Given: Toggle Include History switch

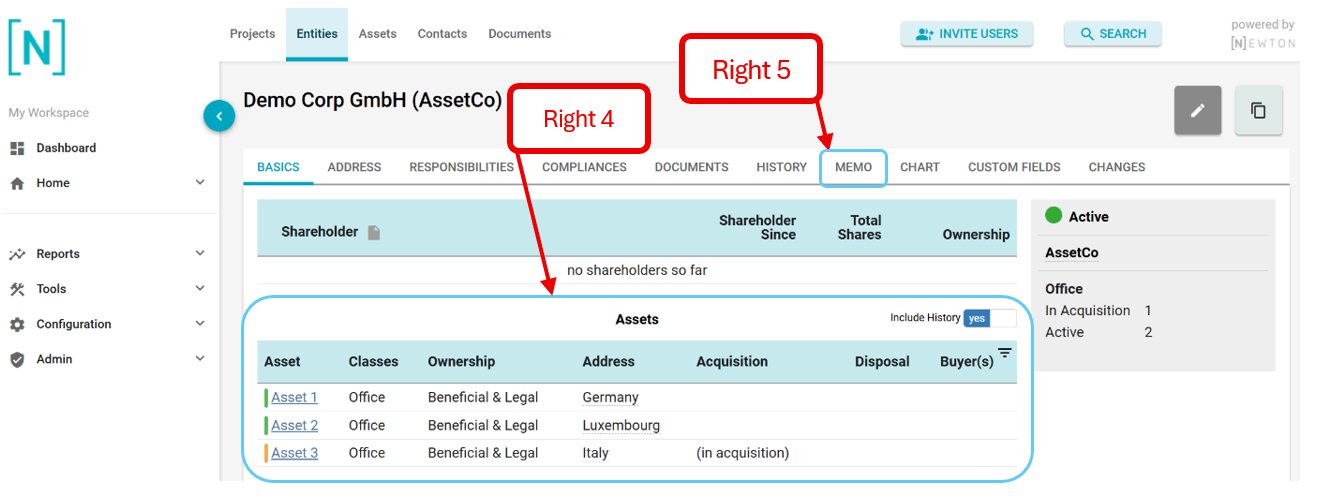Looking at the screenshot, I should [x=989, y=318].
